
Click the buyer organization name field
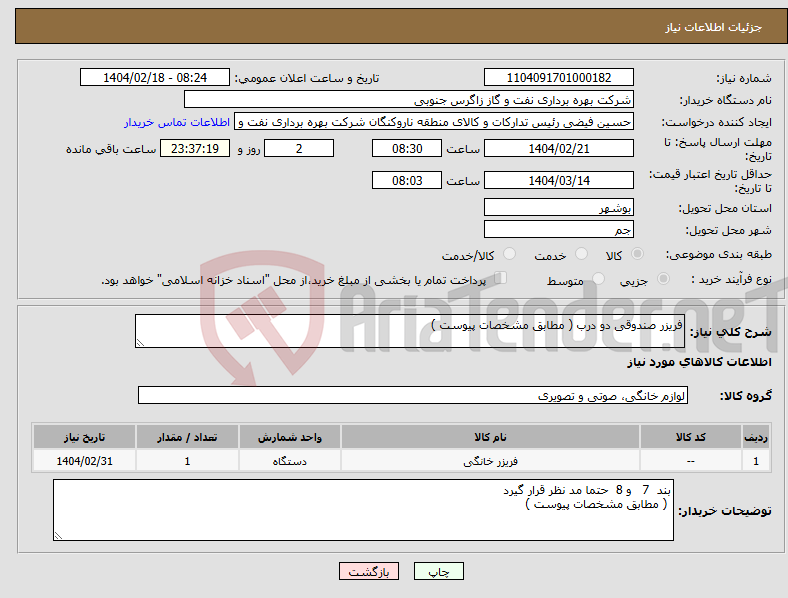tap(409, 99)
